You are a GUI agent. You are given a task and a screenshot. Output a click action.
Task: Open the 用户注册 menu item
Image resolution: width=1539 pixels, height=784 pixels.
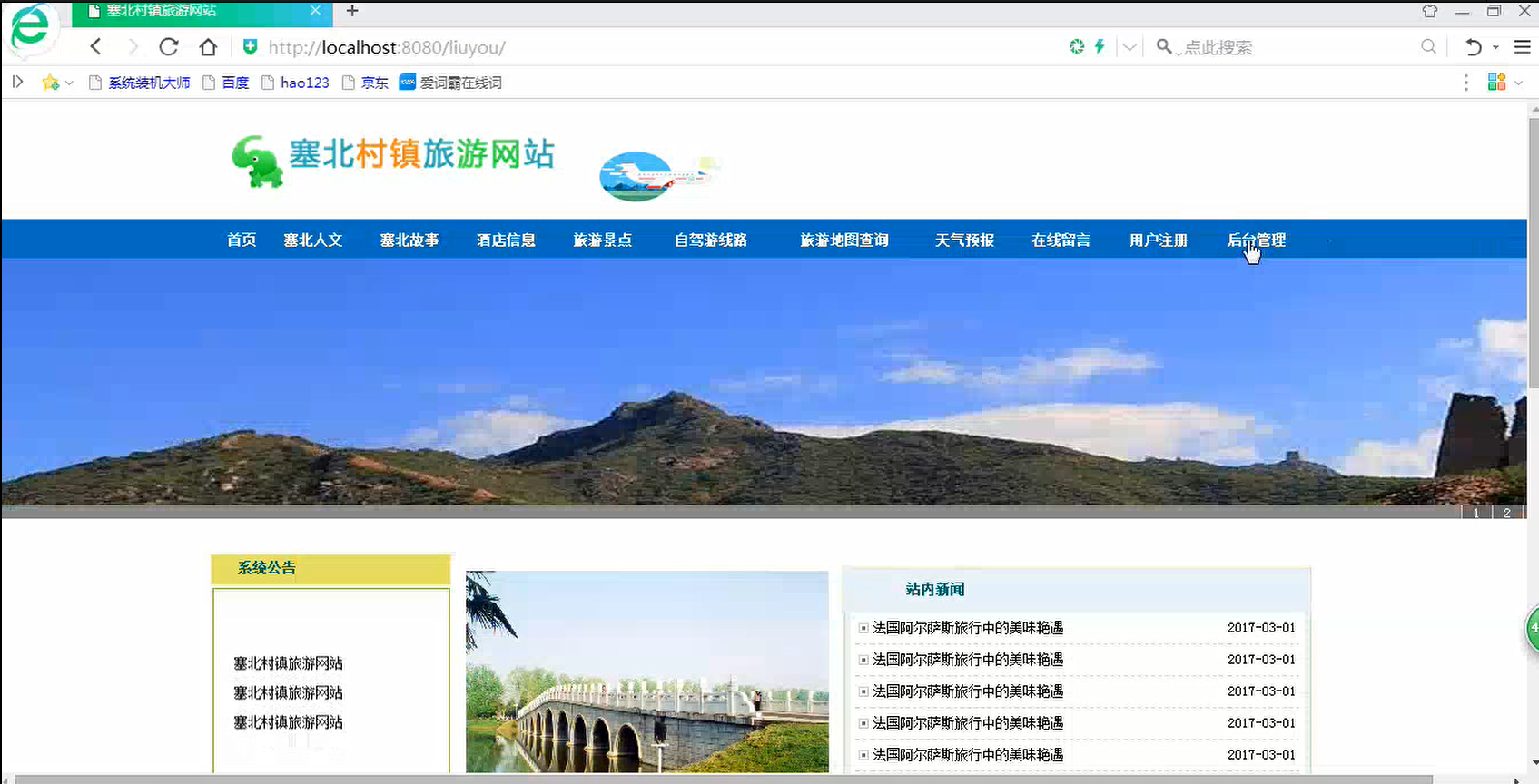point(1159,240)
